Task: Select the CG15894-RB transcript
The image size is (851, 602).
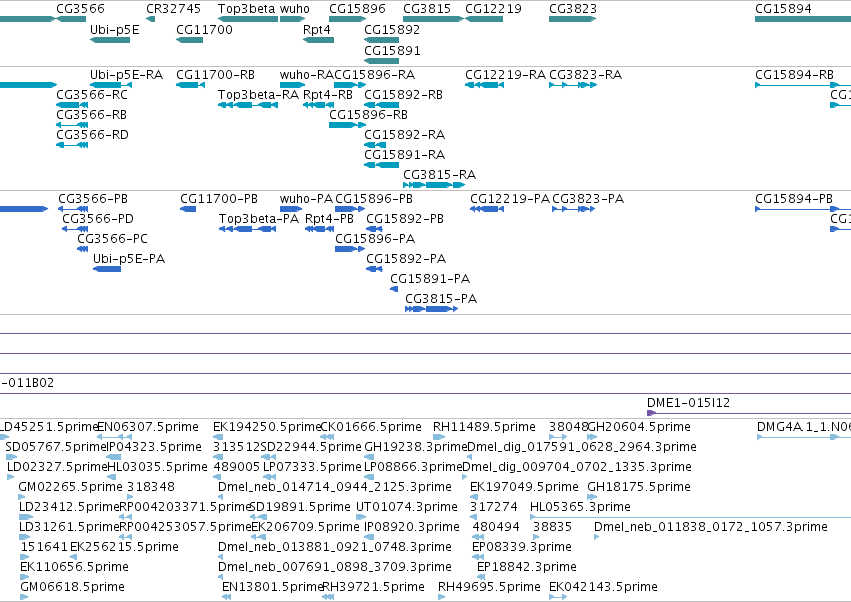Action: coord(794,75)
